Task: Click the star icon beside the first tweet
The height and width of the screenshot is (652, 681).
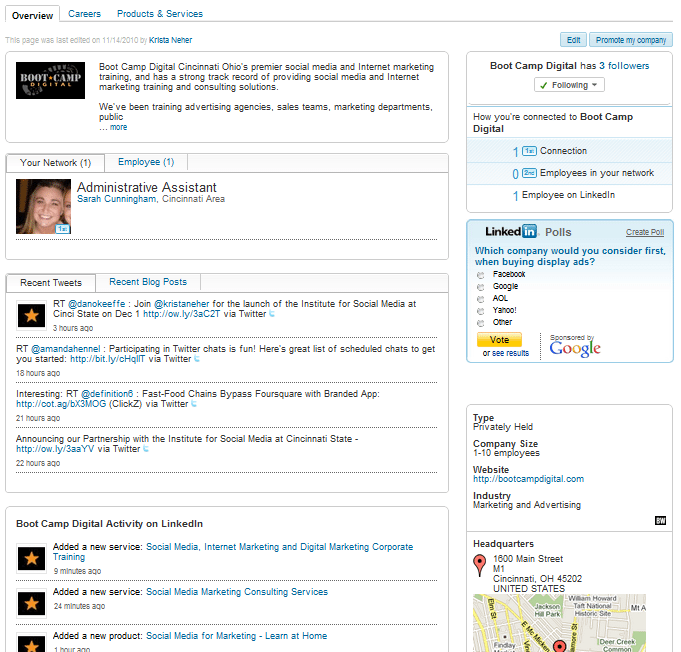Action: [x=31, y=316]
